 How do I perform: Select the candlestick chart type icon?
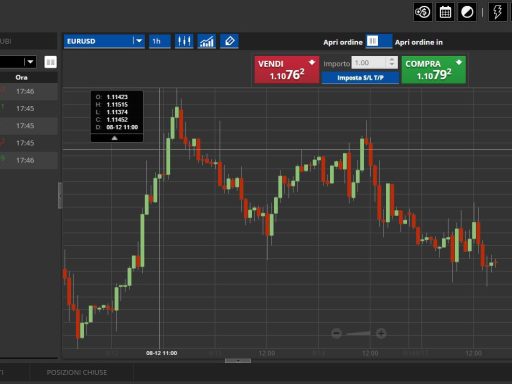coord(184,41)
